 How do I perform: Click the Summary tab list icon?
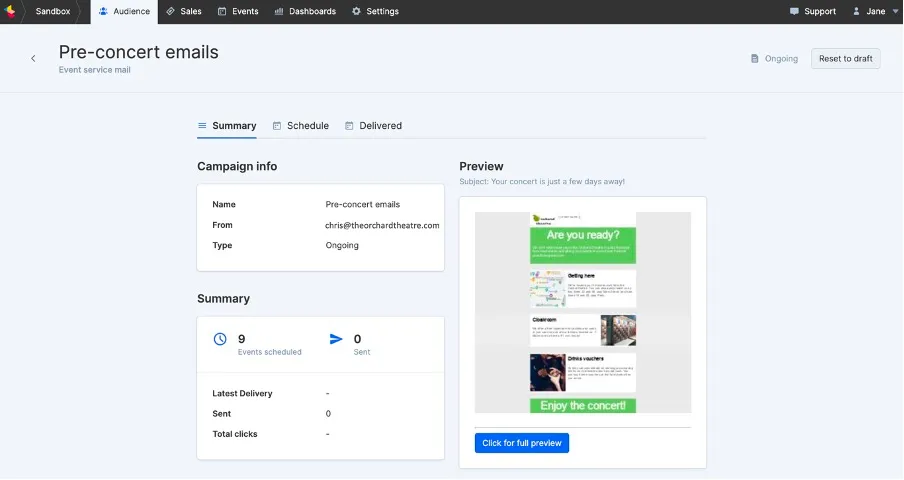pyautogui.click(x=202, y=126)
